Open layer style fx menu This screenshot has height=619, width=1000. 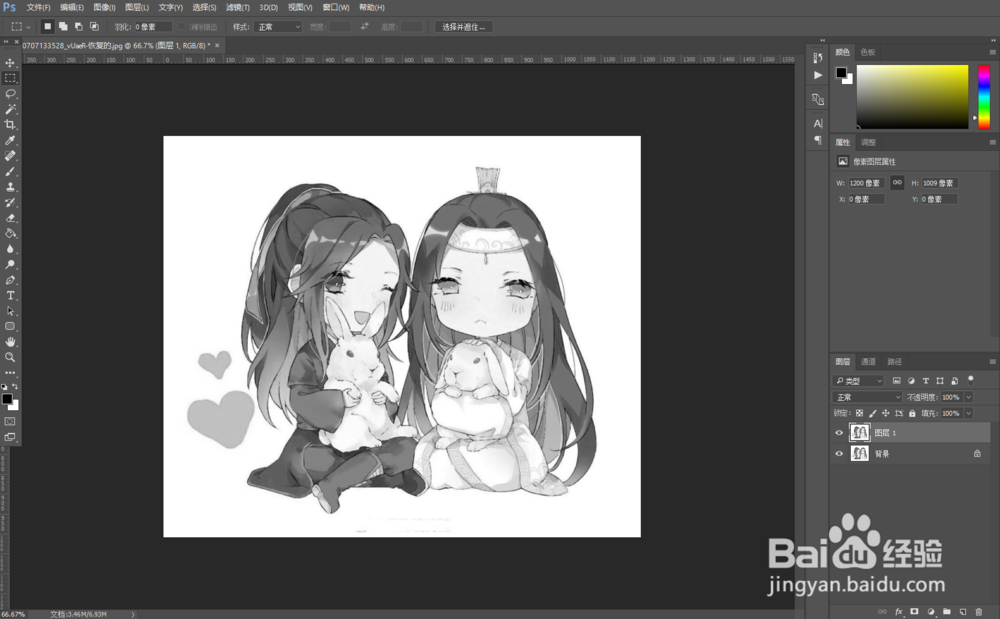pos(899,612)
